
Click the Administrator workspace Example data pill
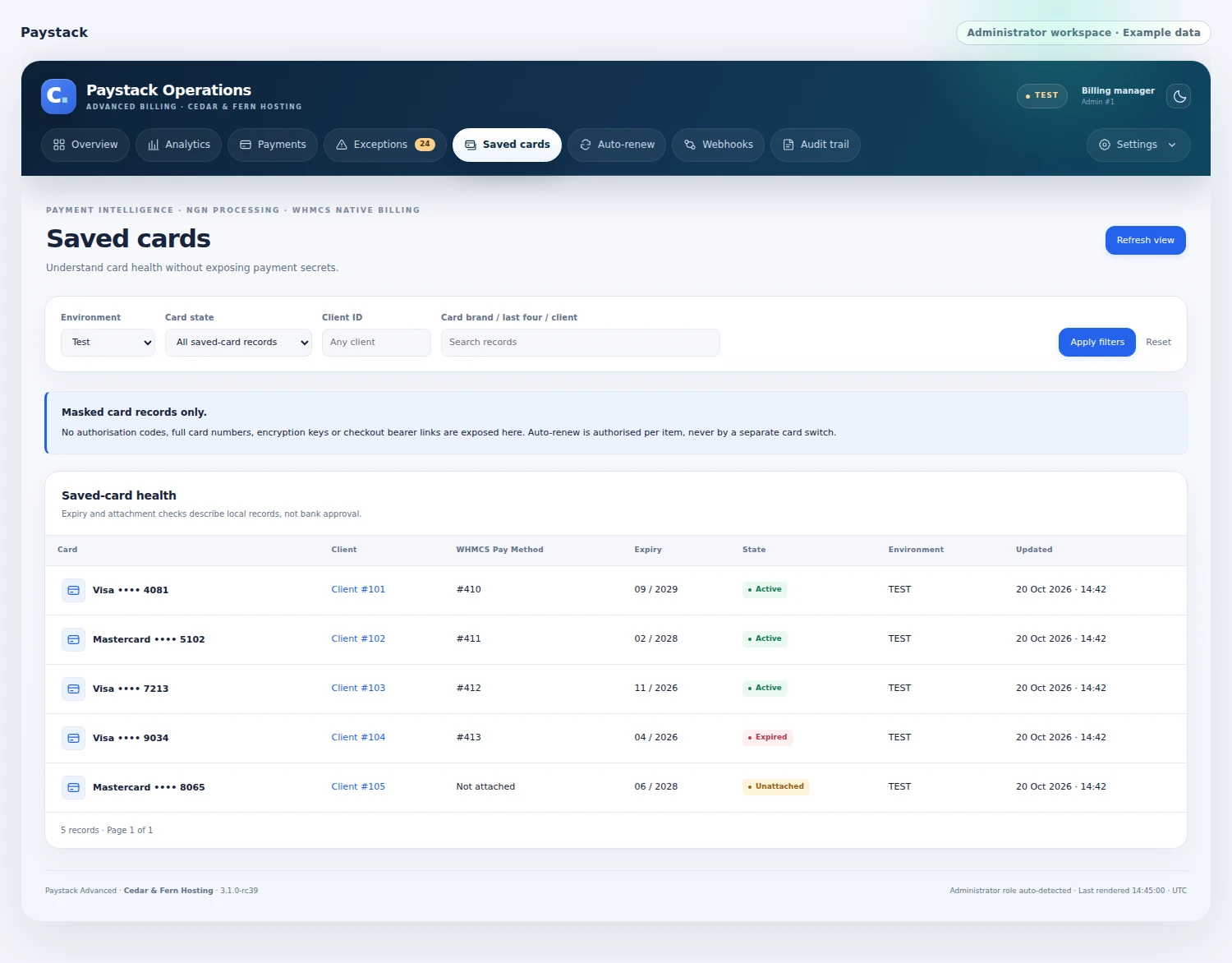pos(1083,33)
